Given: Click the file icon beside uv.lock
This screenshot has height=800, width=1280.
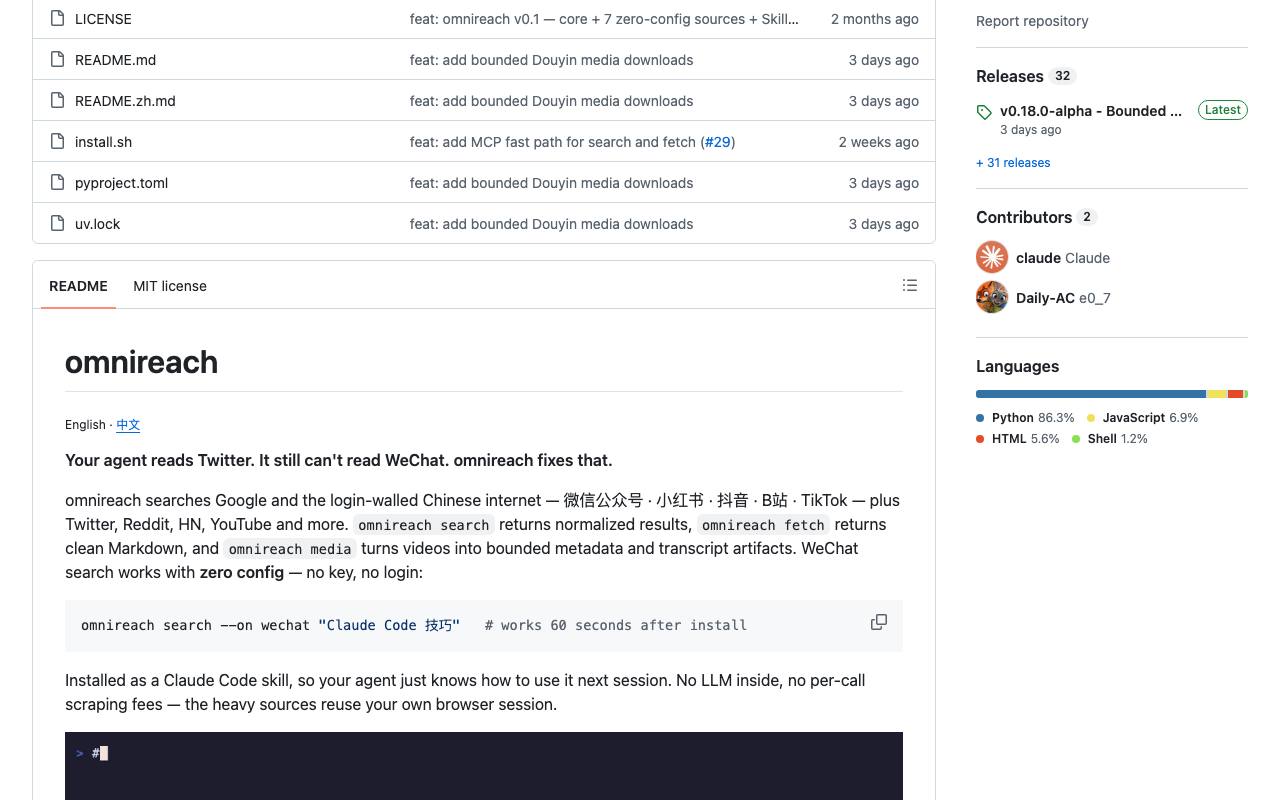Looking at the screenshot, I should [x=57, y=223].
